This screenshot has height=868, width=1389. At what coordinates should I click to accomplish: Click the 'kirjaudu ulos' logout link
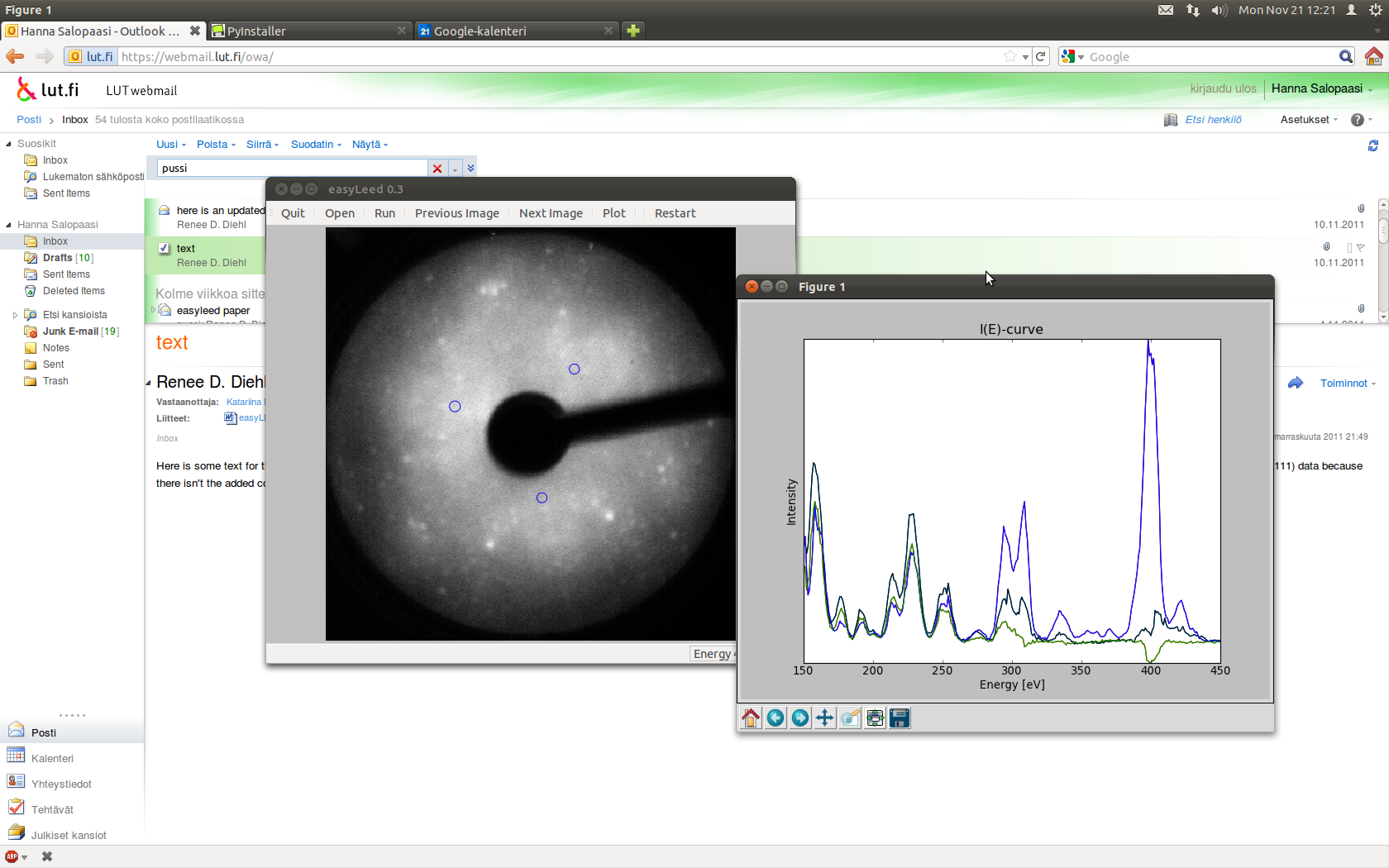click(1223, 88)
